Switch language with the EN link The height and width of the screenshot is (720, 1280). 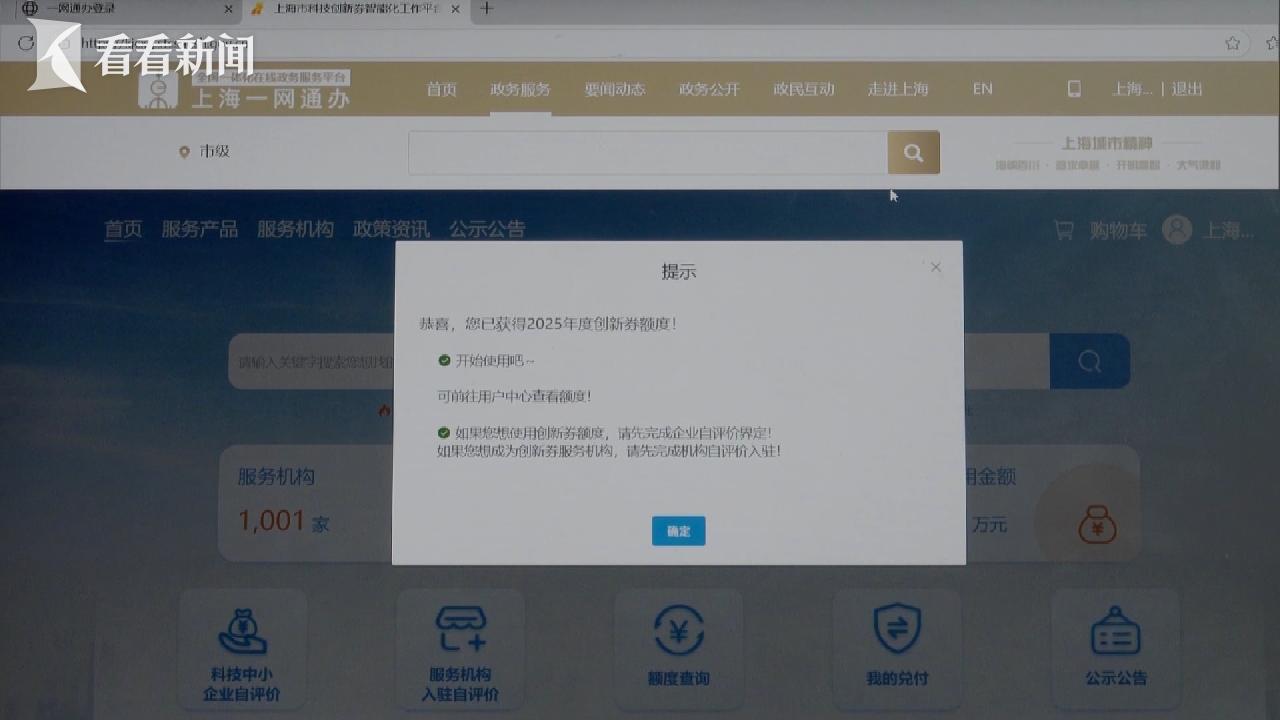tap(982, 89)
